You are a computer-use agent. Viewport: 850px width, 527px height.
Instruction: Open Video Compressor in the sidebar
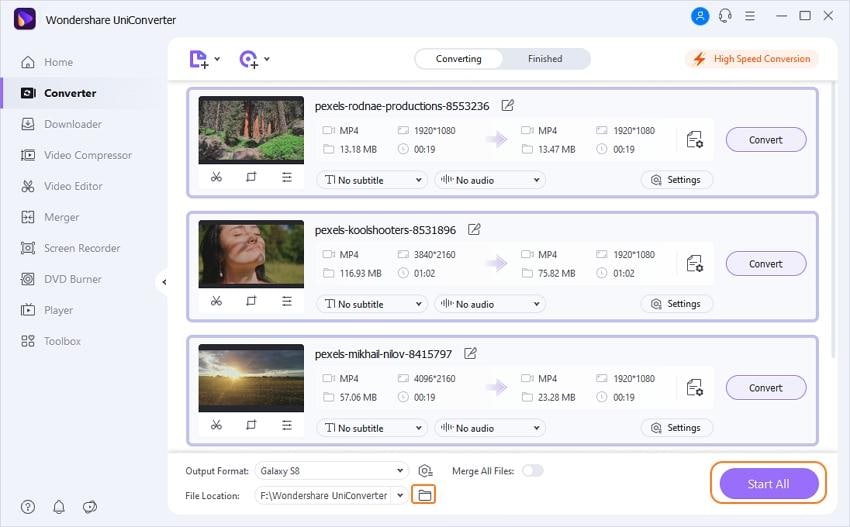point(76,155)
